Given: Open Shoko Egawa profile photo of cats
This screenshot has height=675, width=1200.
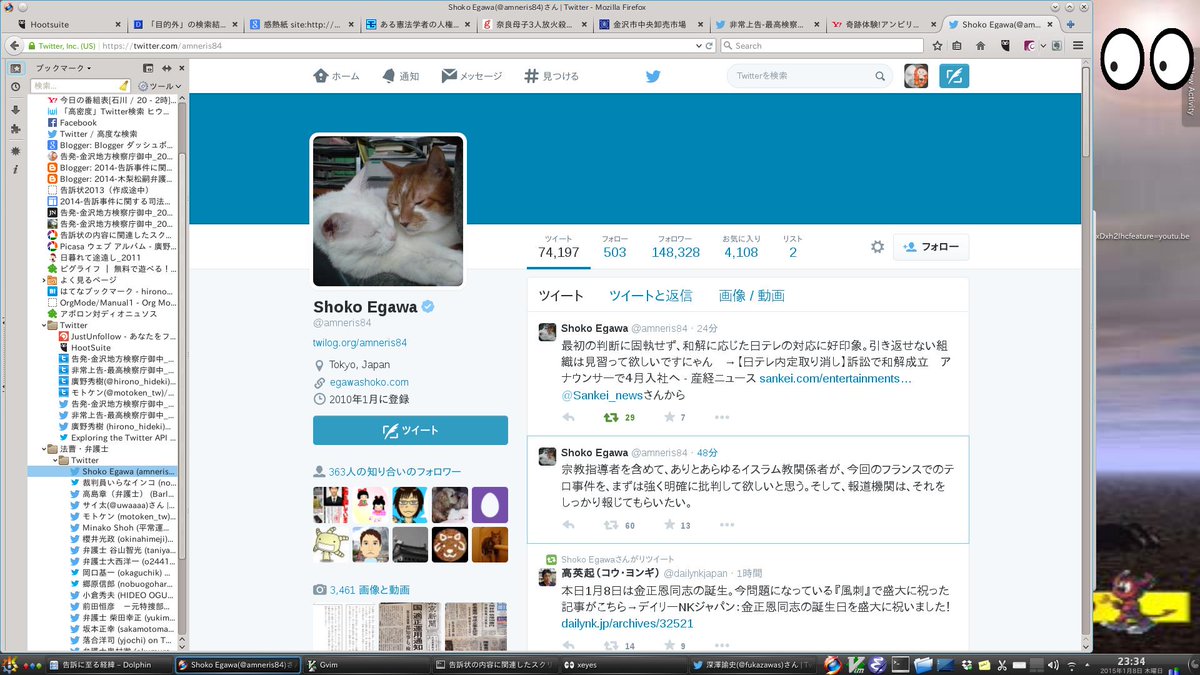Looking at the screenshot, I should pyautogui.click(x=388, y=211).
